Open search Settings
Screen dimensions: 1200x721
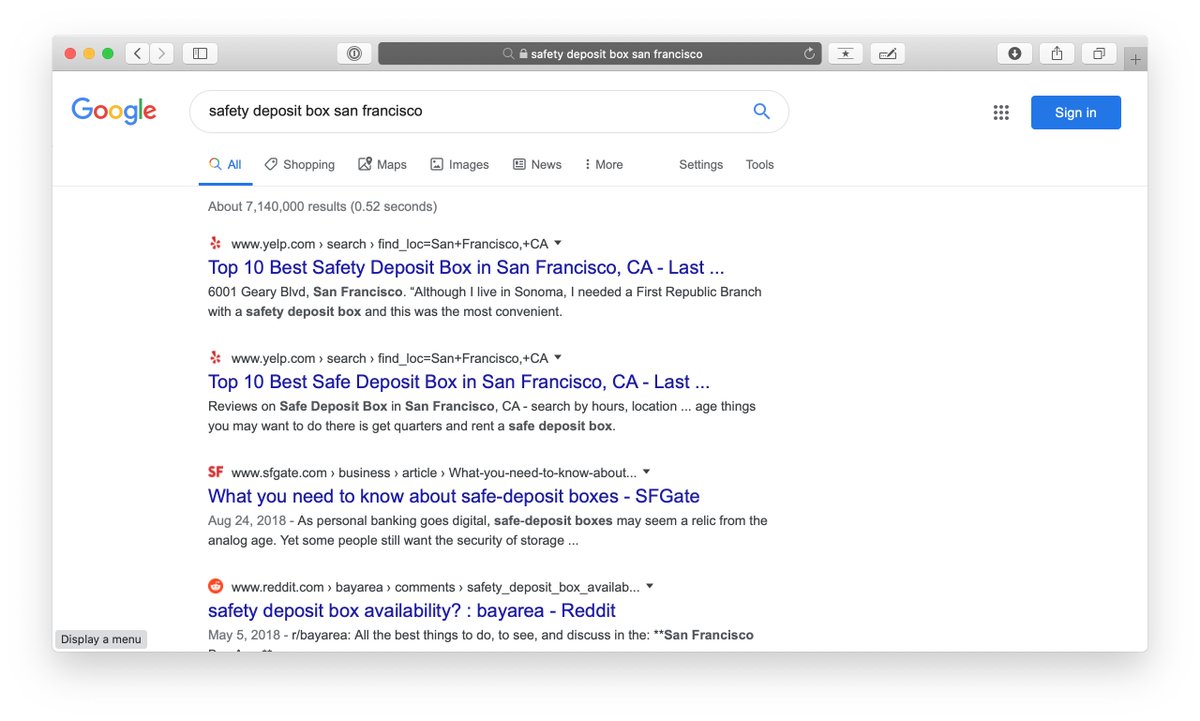click(x=701, y=165)
